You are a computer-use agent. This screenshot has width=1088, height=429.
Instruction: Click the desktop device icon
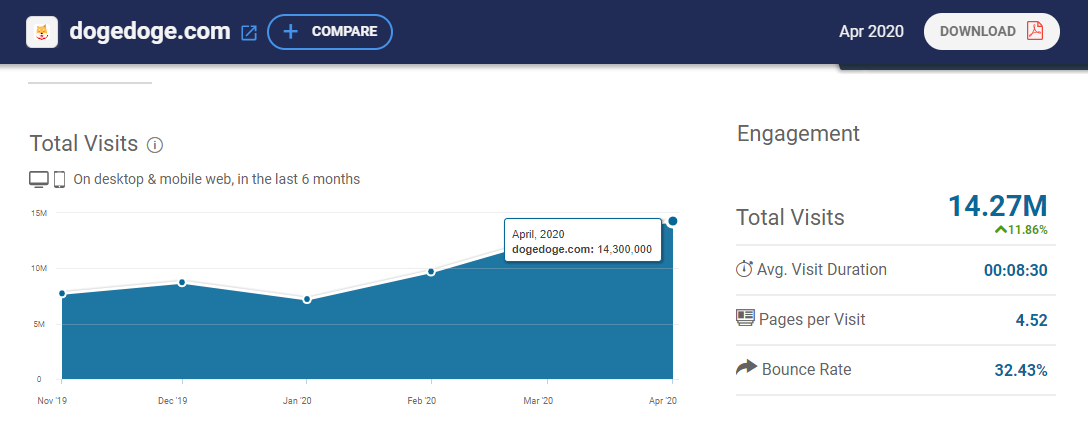[39, 180]
